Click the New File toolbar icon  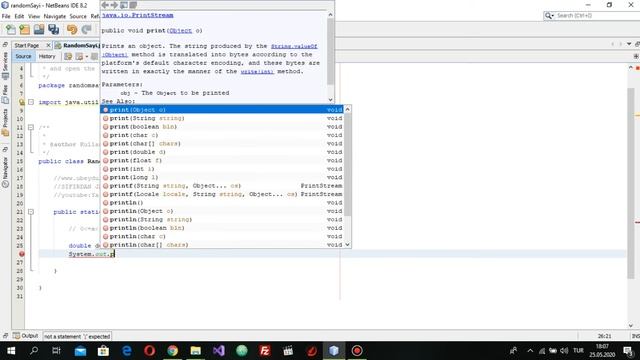point(11,29)
